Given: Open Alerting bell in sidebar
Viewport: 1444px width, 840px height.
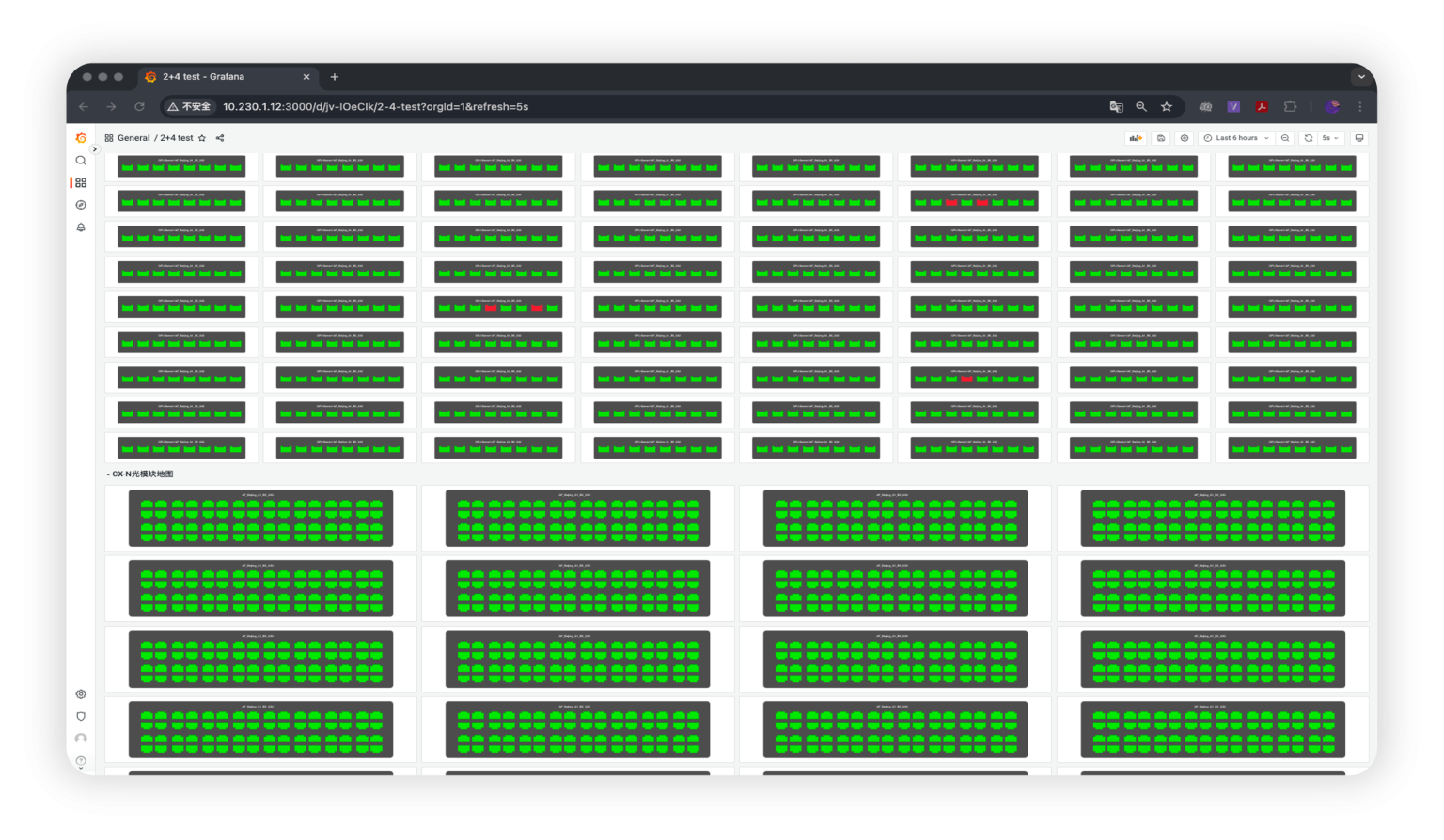Looking at the screenshot, I should click(81, 227).
